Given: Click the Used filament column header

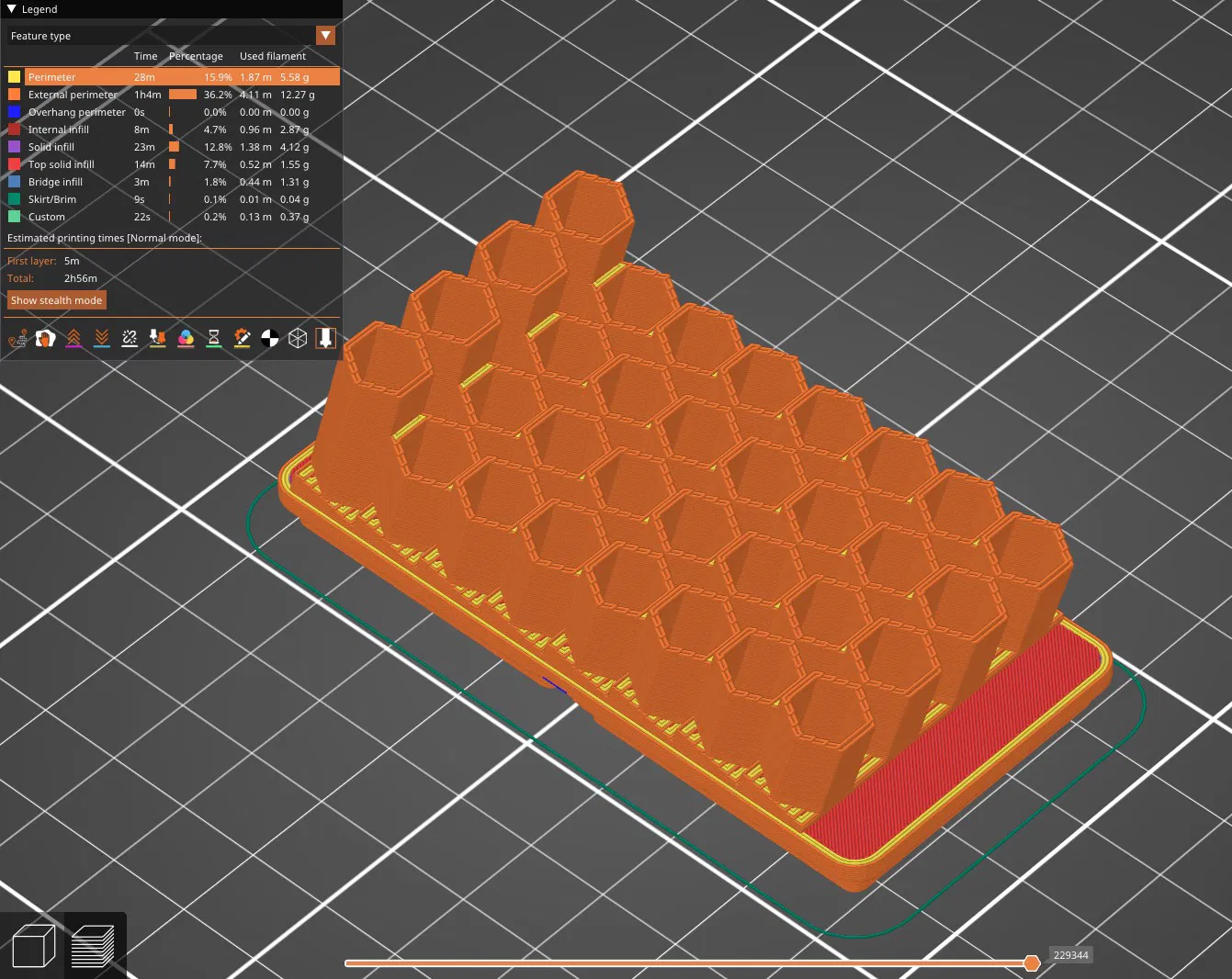Looking at the screenshot, I should click(273, 56).
